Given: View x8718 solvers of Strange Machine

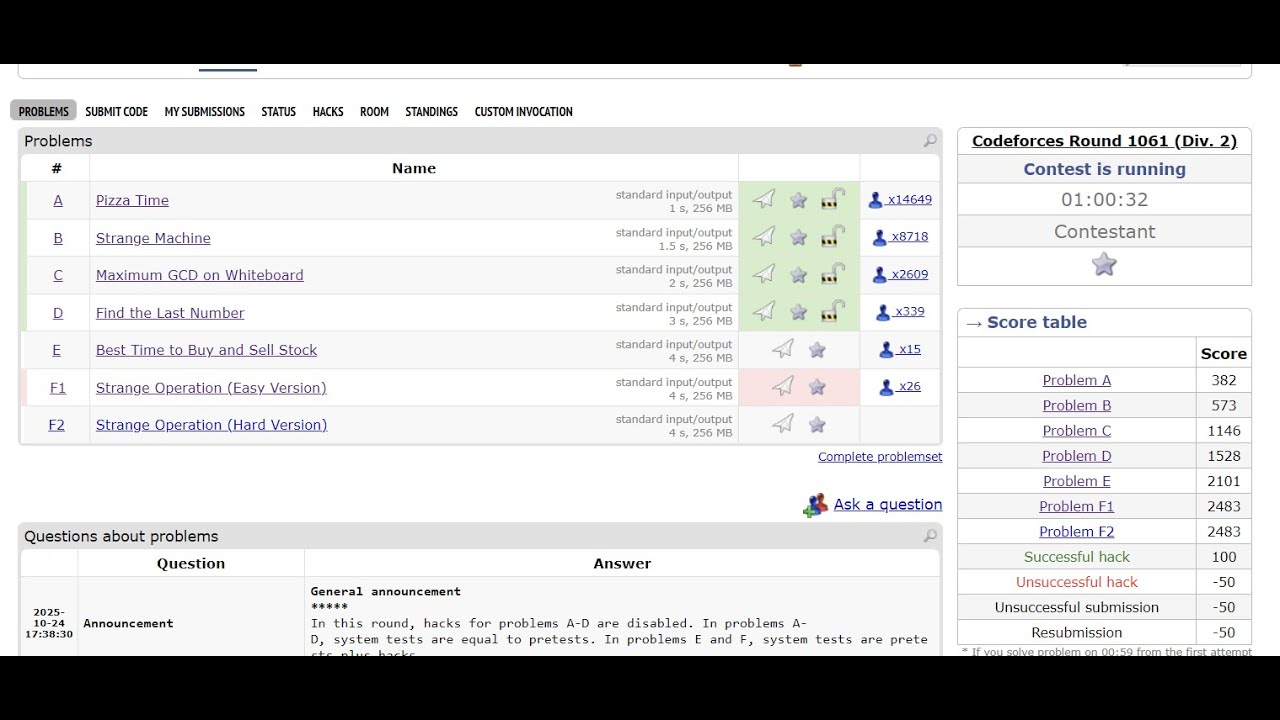Looking at the screenshot, I should click(x=909, y=237).
